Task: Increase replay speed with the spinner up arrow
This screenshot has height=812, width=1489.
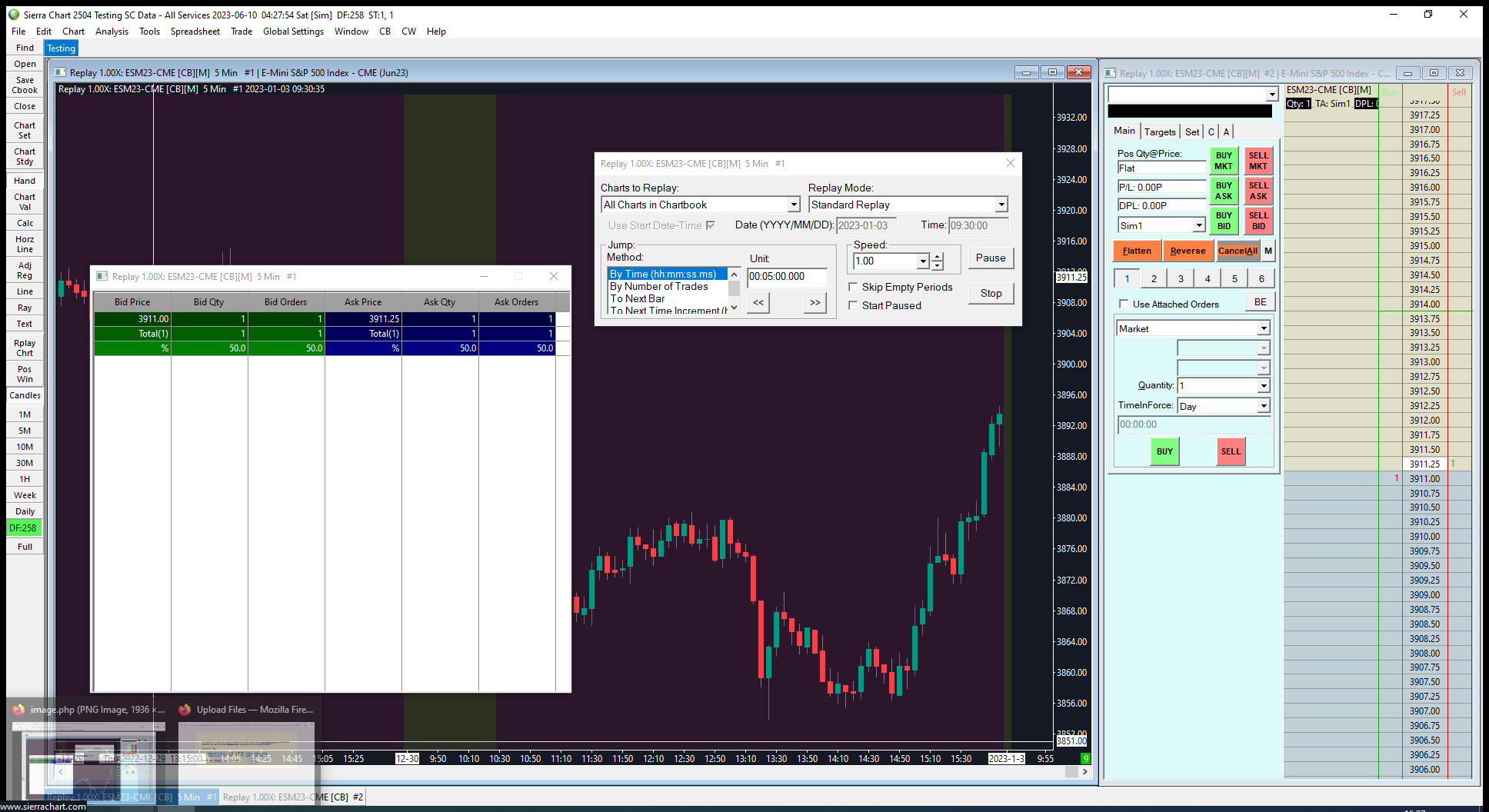Action: (937, 257)
